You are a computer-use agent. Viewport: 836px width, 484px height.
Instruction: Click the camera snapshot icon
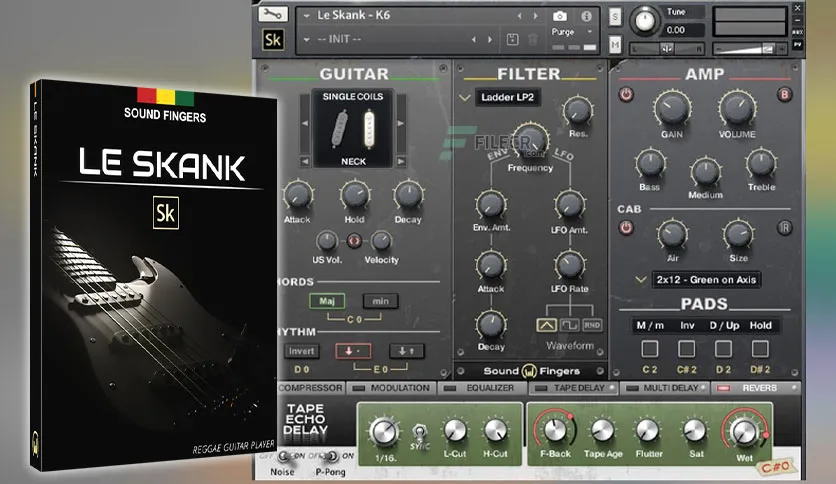[x=560, y=16]
